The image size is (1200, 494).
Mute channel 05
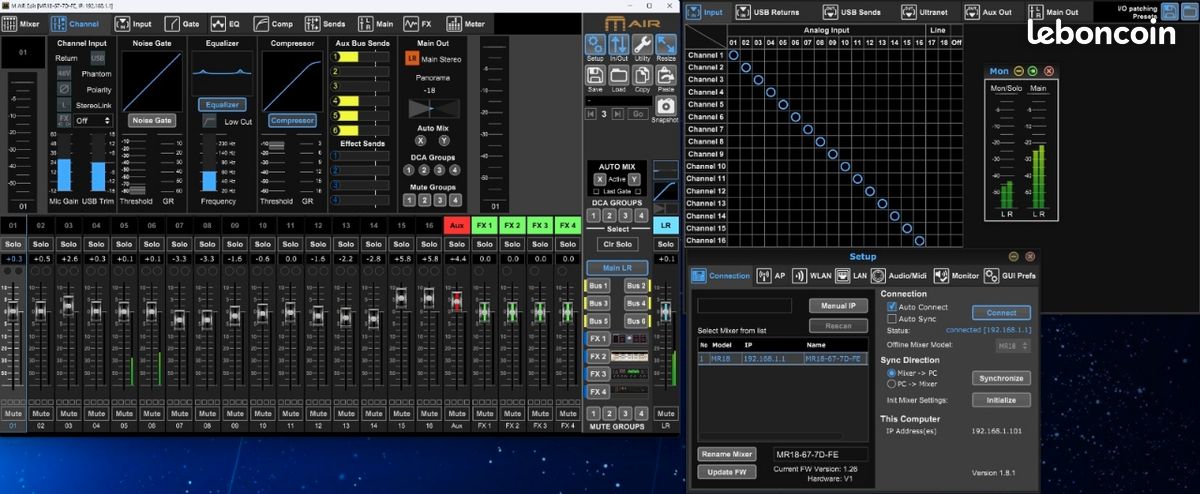point(124,412)
